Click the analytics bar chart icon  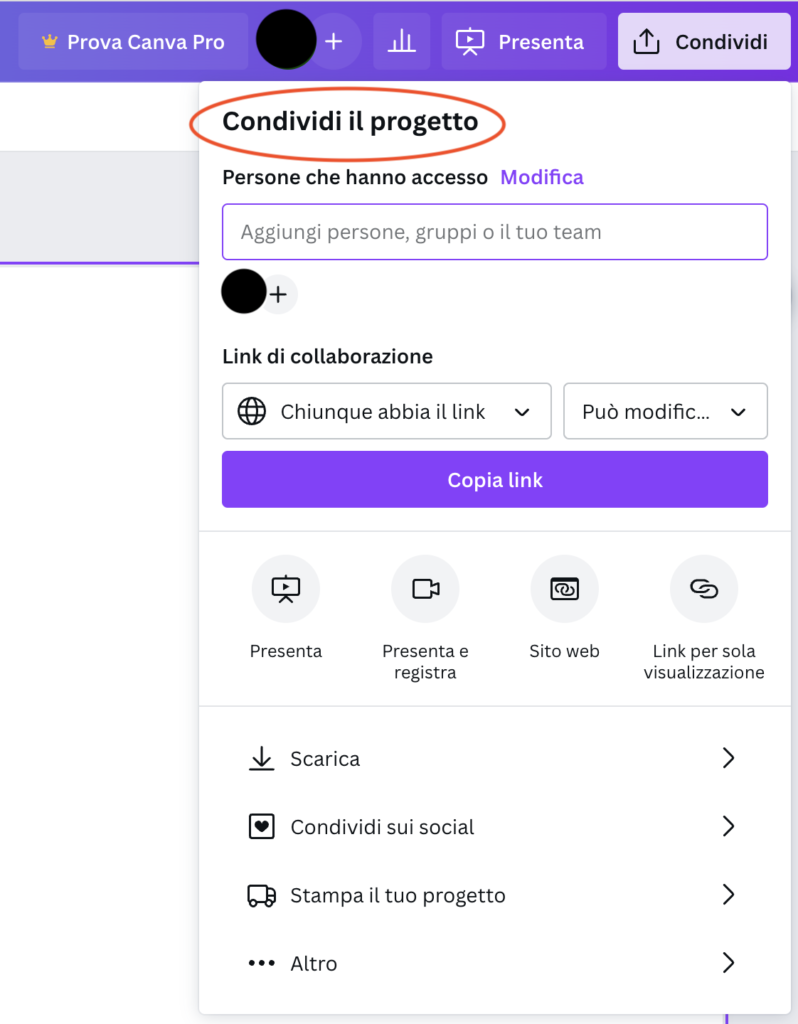point(401,42)
